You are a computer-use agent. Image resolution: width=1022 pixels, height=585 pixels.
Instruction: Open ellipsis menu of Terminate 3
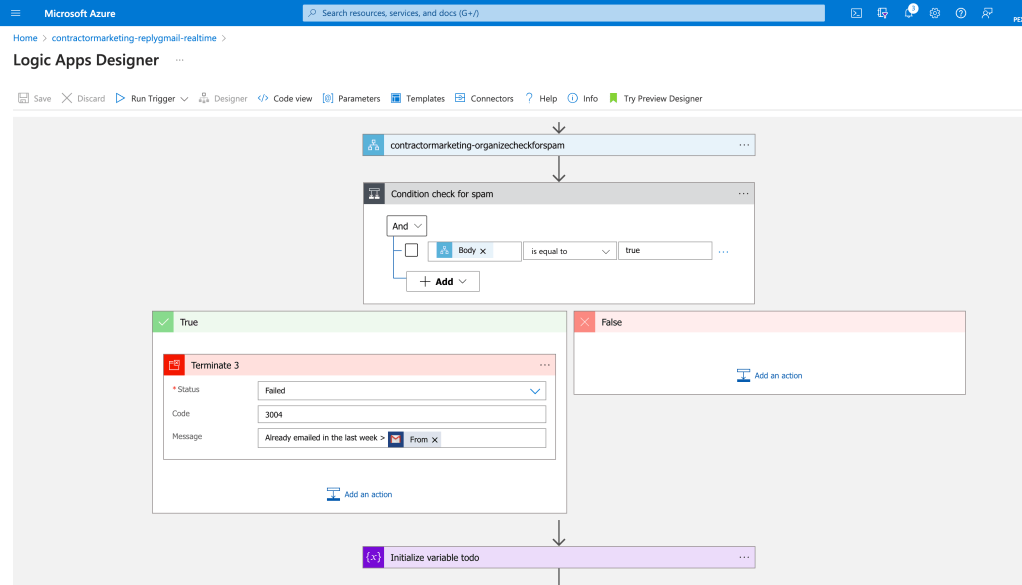(x=545, y=365)
